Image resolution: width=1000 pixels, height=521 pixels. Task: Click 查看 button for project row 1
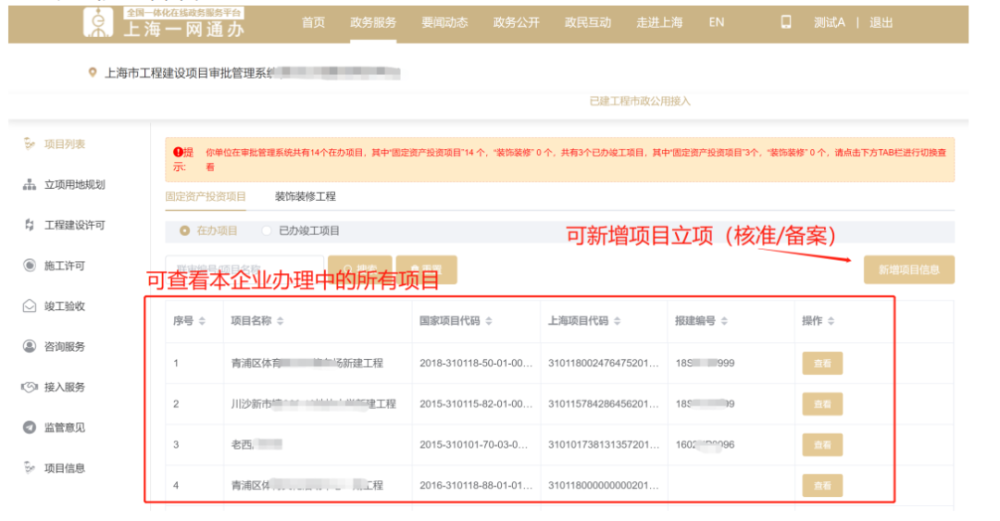point(822,363)
